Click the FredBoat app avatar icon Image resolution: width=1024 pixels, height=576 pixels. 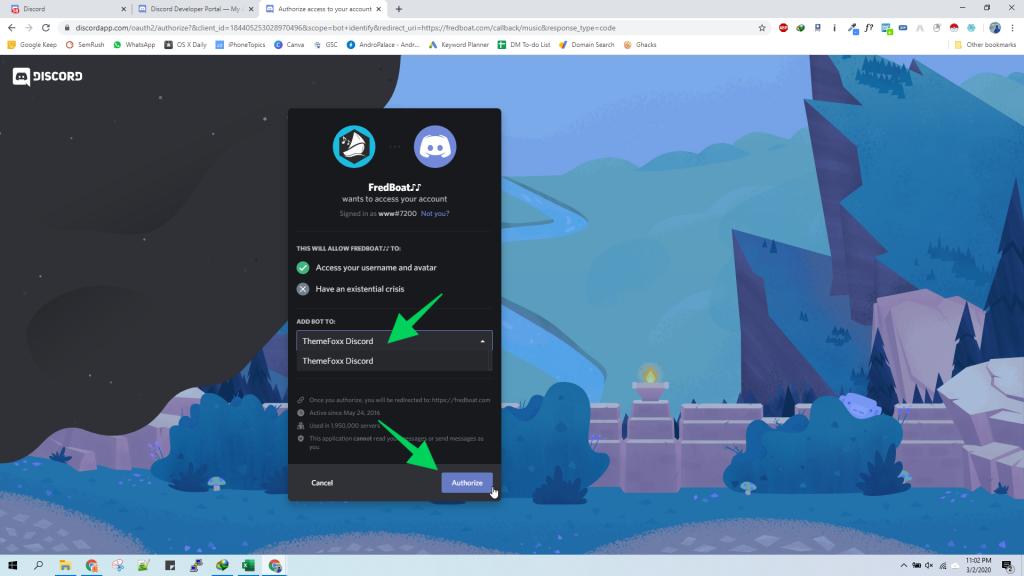[x=354, y=146]
